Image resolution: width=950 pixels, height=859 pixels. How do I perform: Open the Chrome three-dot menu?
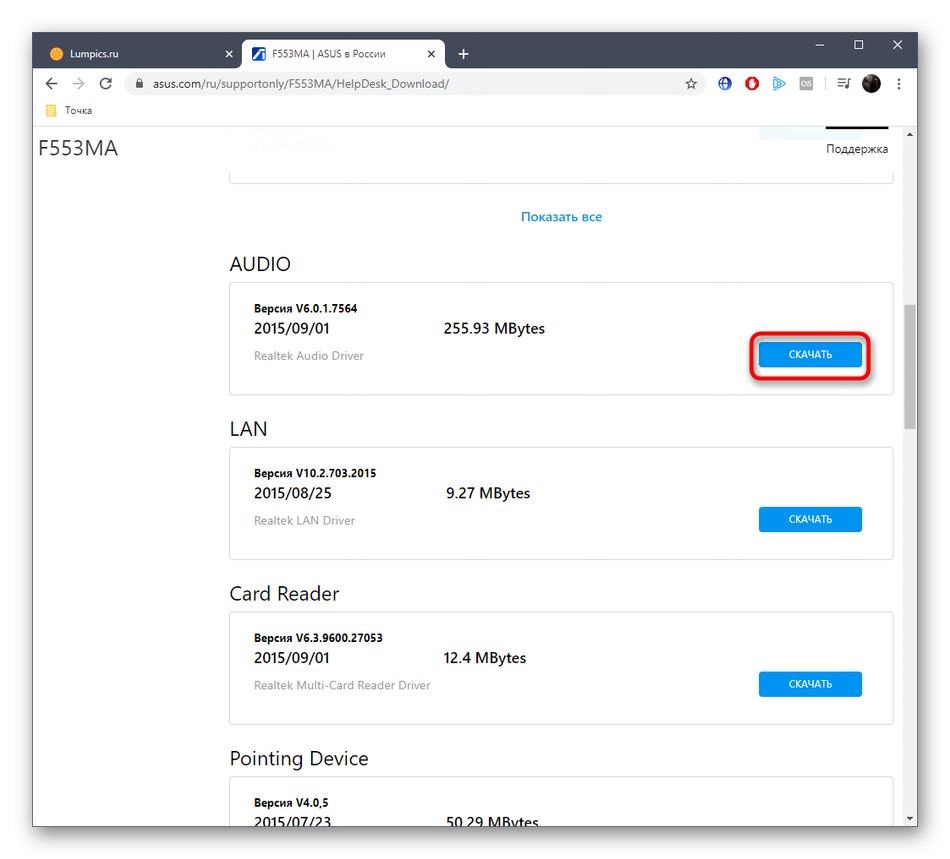899,84
